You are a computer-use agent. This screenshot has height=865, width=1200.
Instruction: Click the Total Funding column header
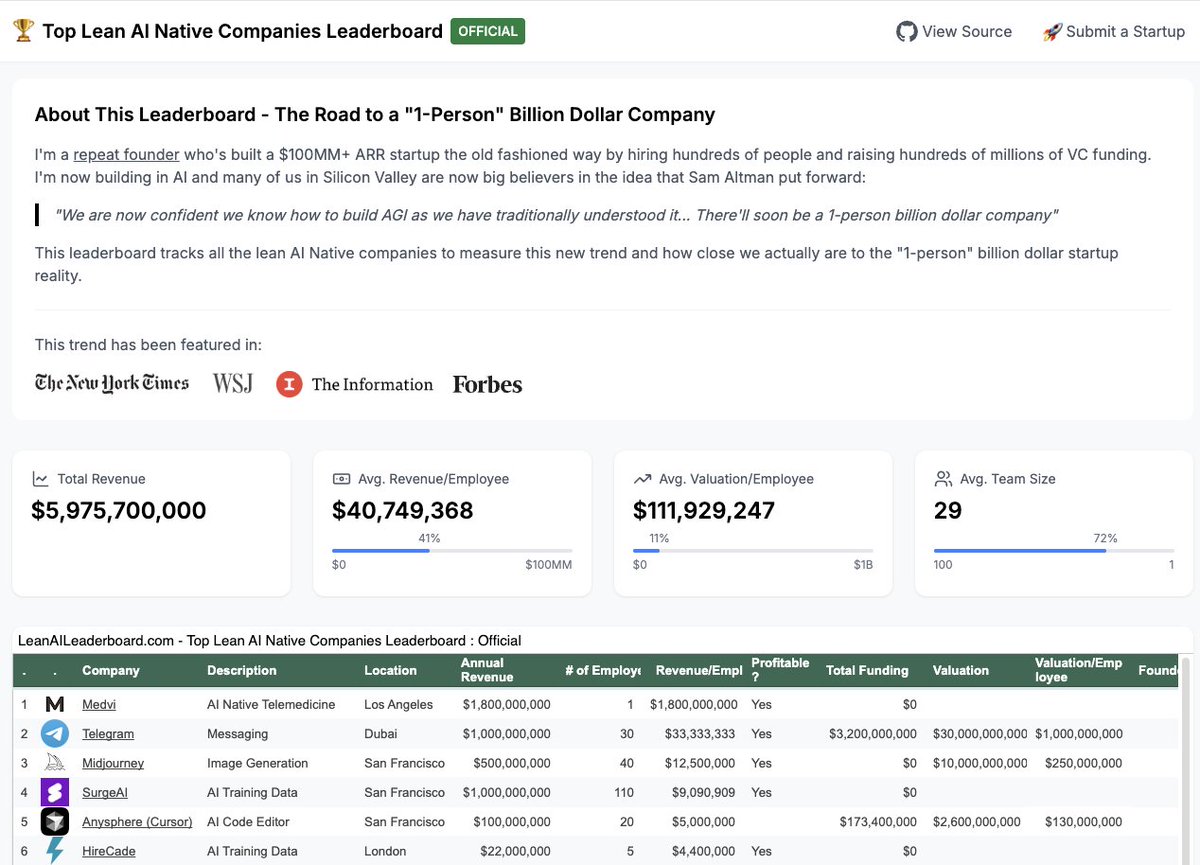(x=867, y=671)
